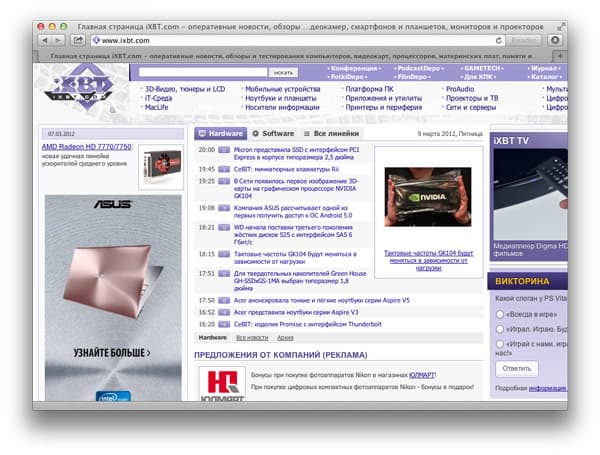Open the ЮЛМАРТ link in the Nikon offer
The height and width of the screenshot is (455, 600).
(x=422, y=375)
